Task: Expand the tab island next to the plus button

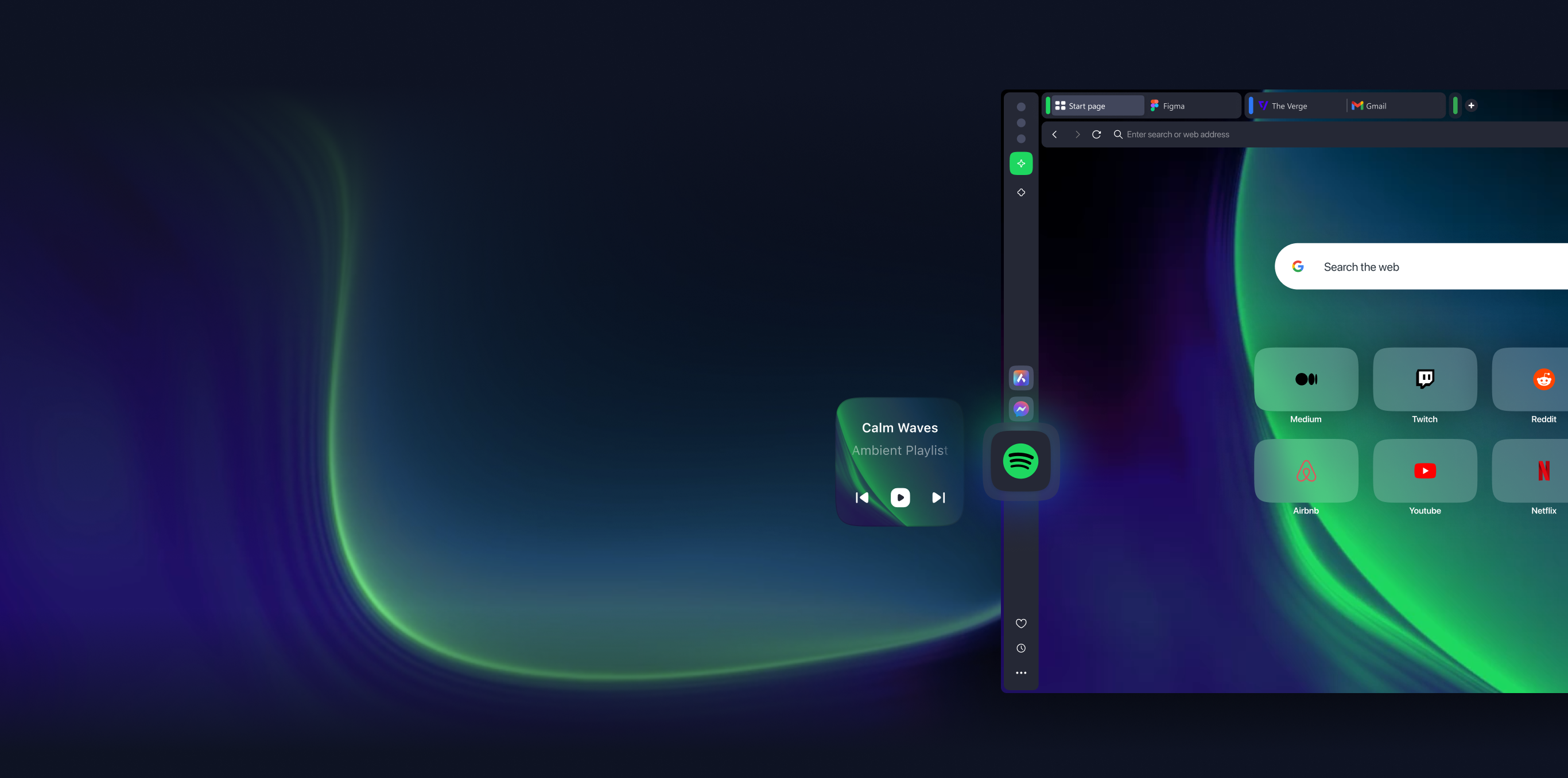Action: 1456,105
